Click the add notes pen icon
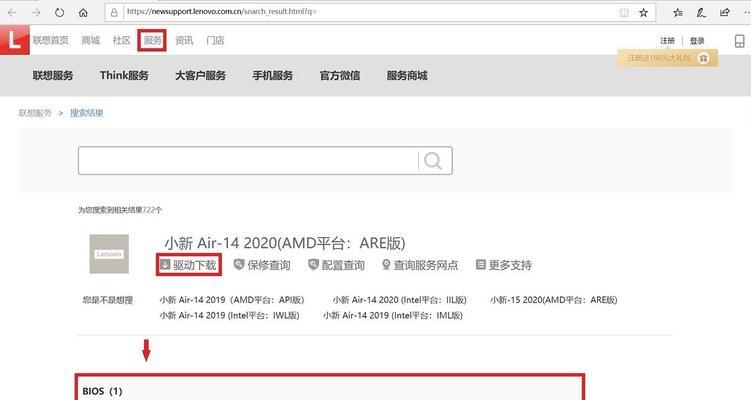Image resolution: width=751 pixels, height=400 pixels. (701, 12)
